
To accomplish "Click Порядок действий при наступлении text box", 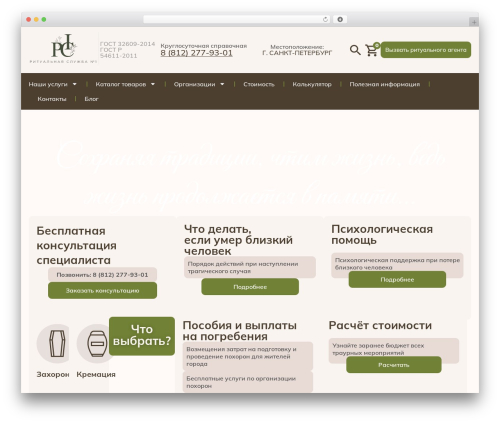I will click(250, 267).
